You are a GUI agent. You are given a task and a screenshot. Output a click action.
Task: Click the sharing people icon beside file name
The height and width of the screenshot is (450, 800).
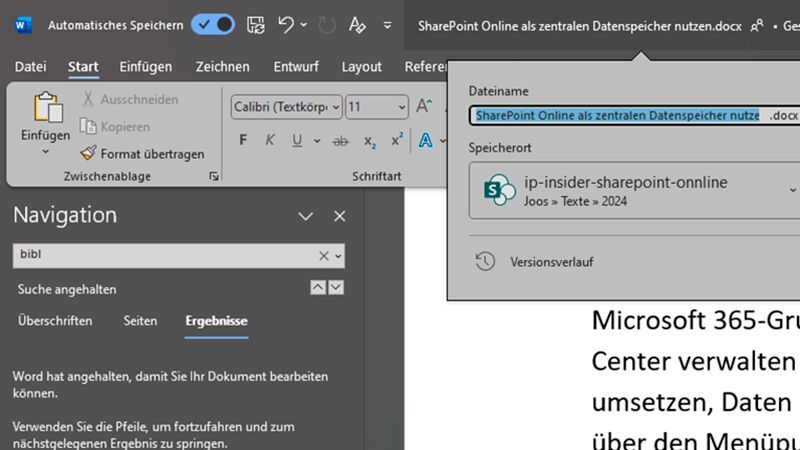point(757,26)
